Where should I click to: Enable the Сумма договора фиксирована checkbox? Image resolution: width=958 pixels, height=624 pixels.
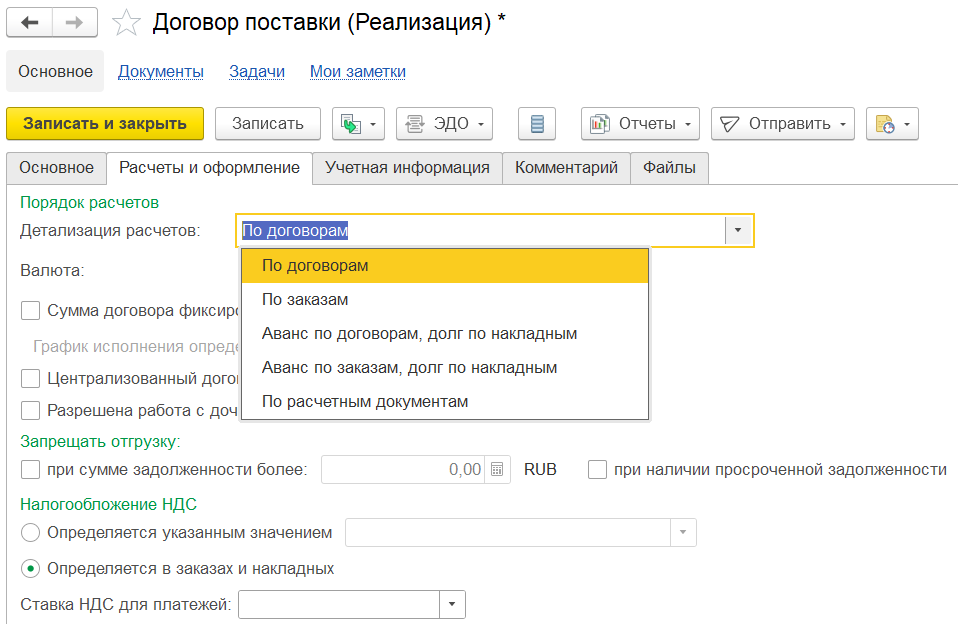(31, 310)
